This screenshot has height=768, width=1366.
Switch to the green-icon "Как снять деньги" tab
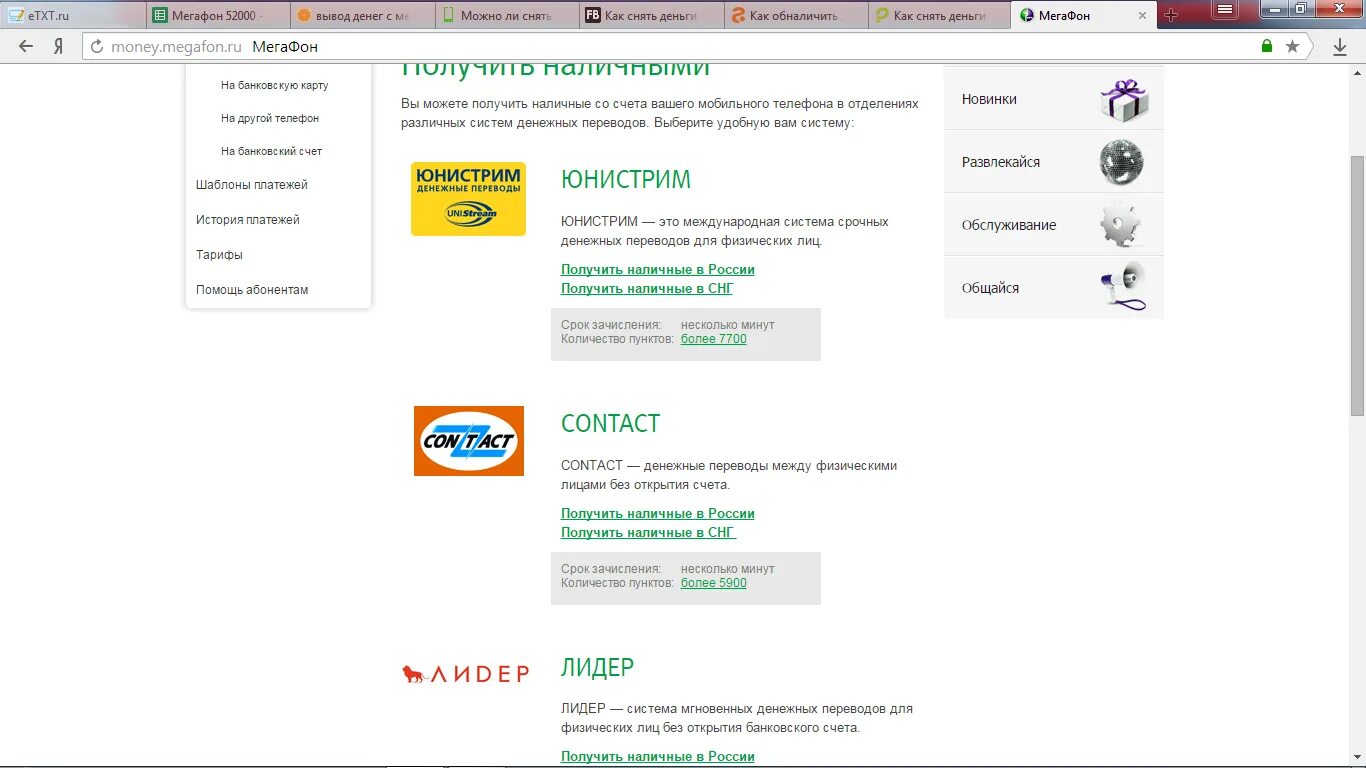tap(939, 16)
